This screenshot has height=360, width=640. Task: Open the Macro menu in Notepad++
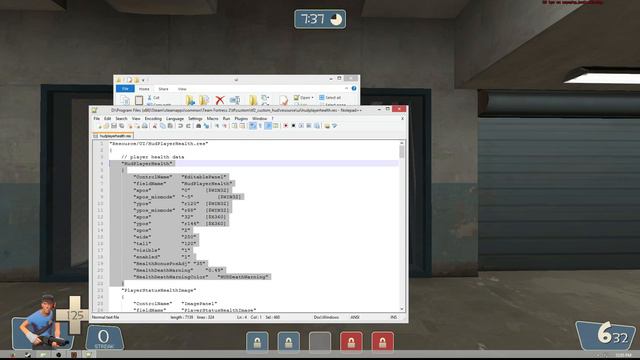[212, 118]
